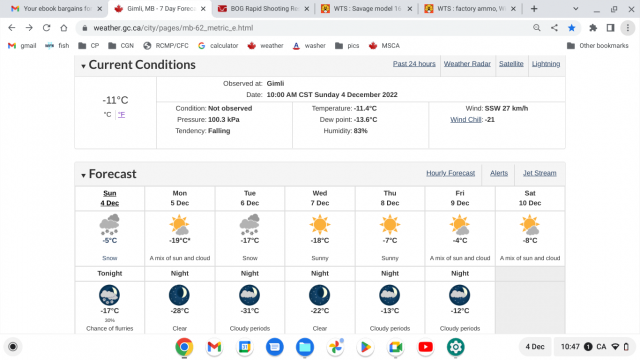Open the weather bookmark
This screenshot has width=640, height=360.
[265, 46]
